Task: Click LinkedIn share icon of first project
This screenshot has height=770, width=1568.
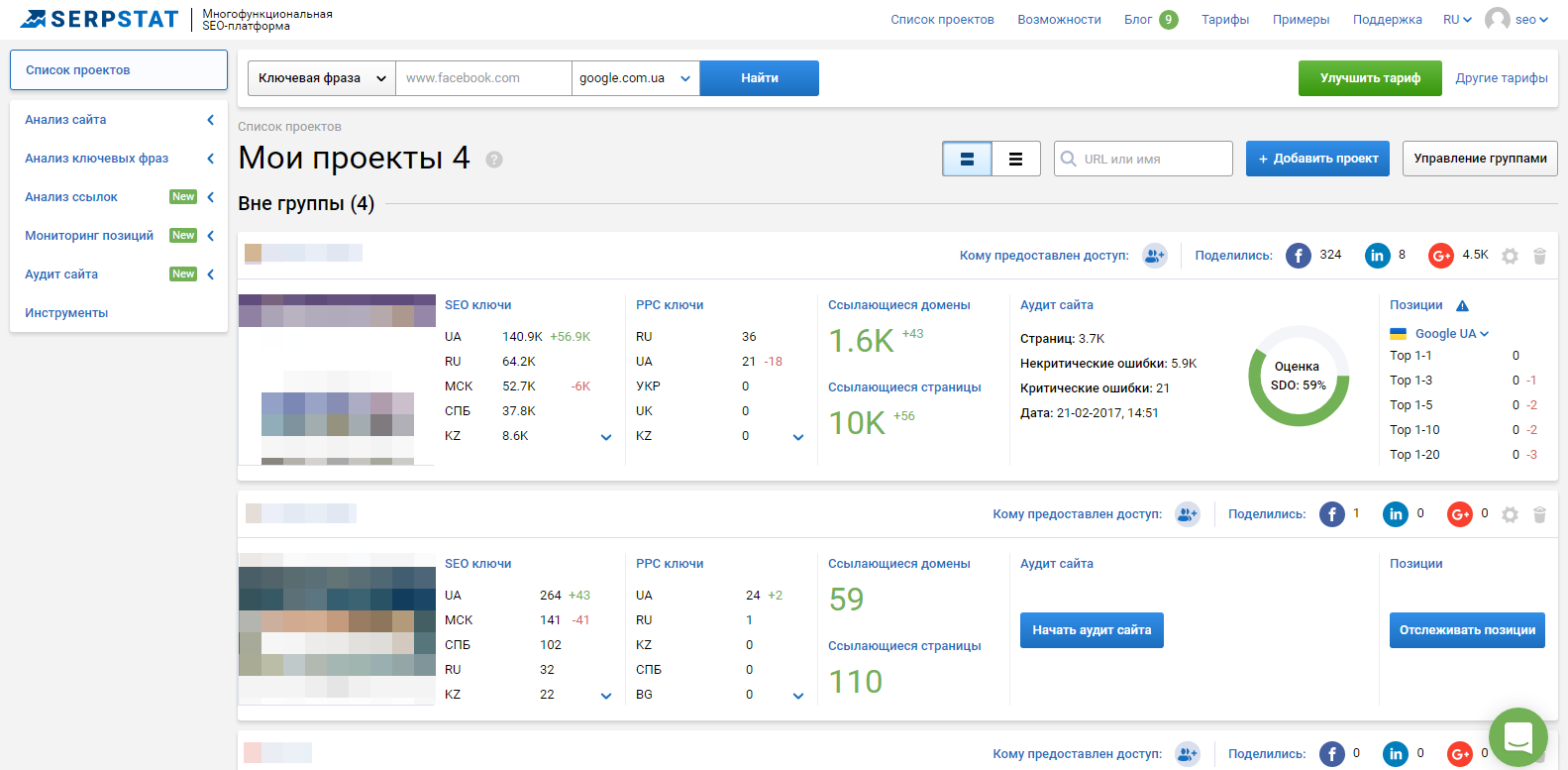Action: 1377,256
